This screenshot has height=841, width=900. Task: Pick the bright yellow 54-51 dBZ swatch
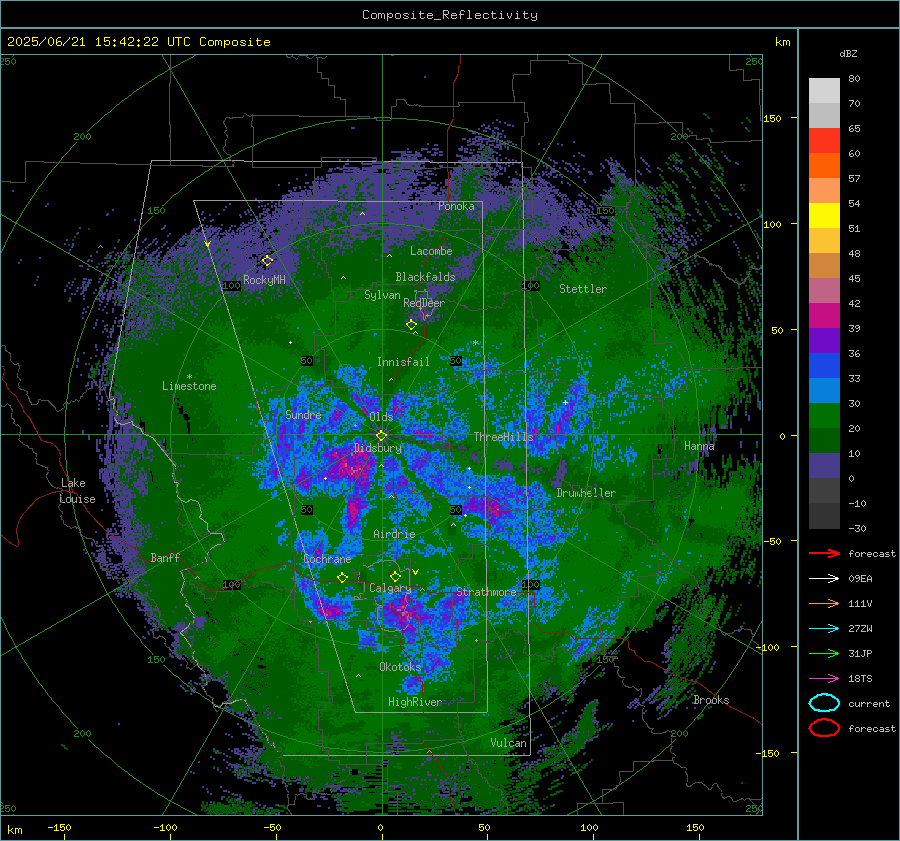tap(824, 216)
